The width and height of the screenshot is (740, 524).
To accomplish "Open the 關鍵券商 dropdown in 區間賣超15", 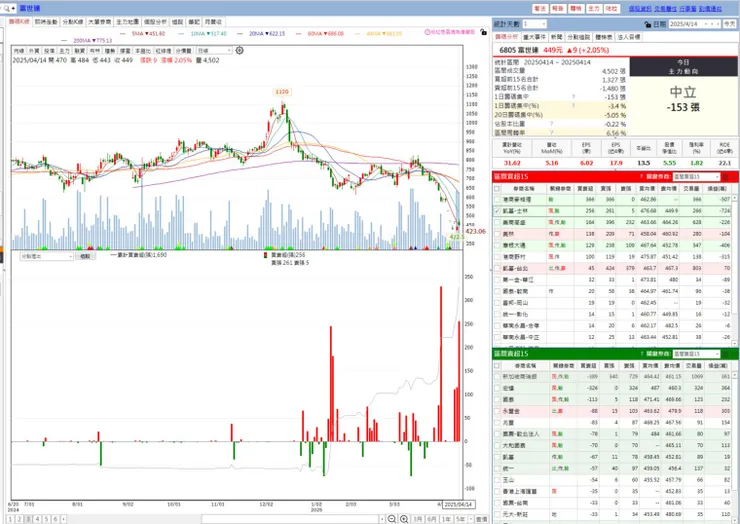I will point(696,354).
